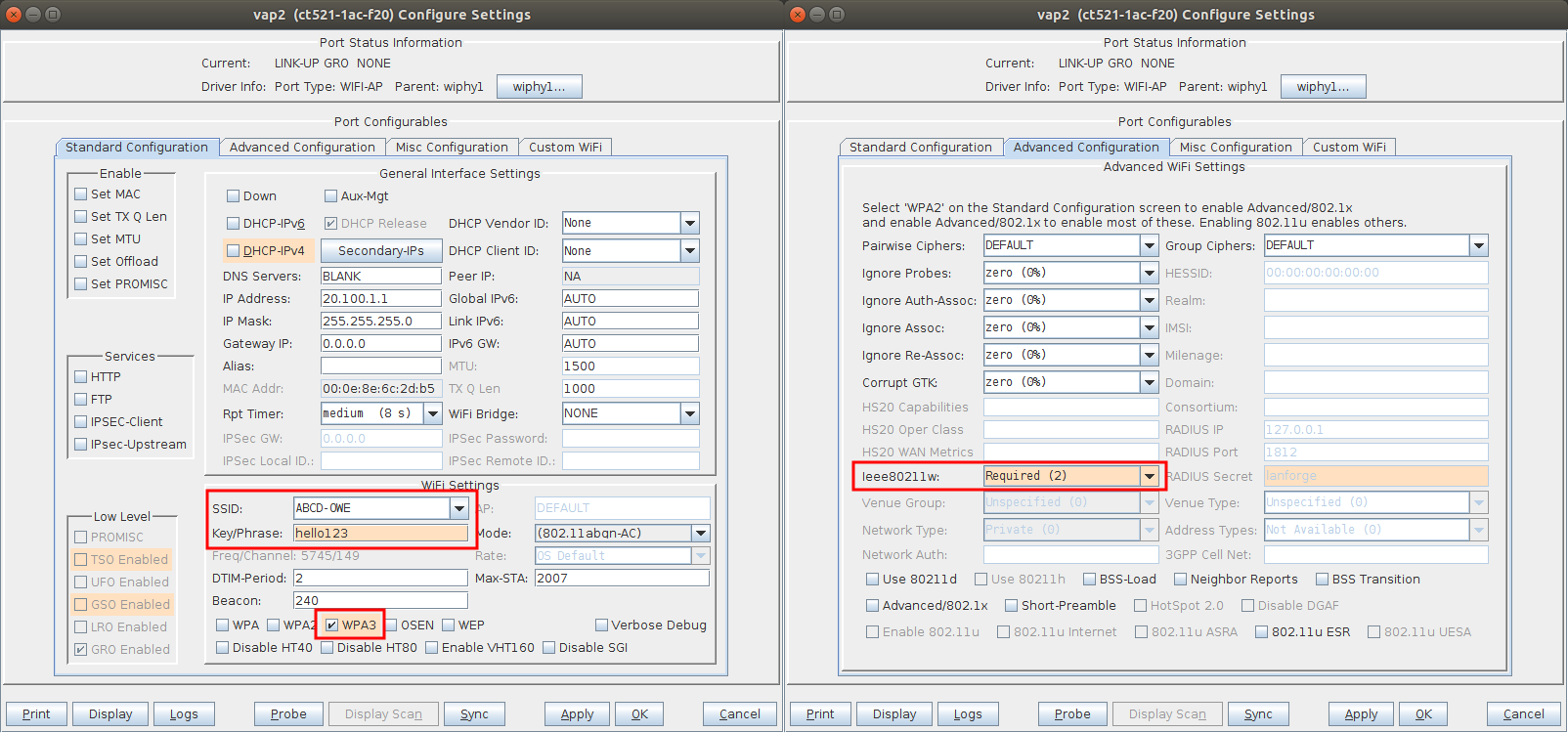Expand Pairwise Ciphers dropdown

[1150, 245]
